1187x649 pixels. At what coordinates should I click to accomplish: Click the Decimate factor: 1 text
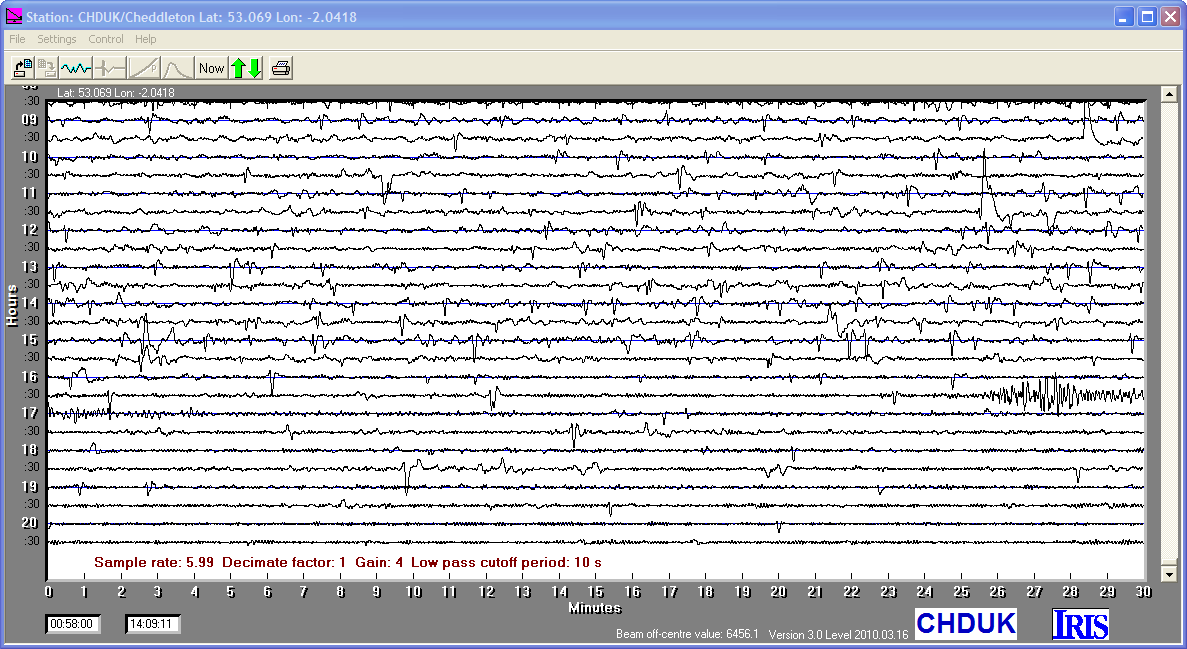coord(284,563)
